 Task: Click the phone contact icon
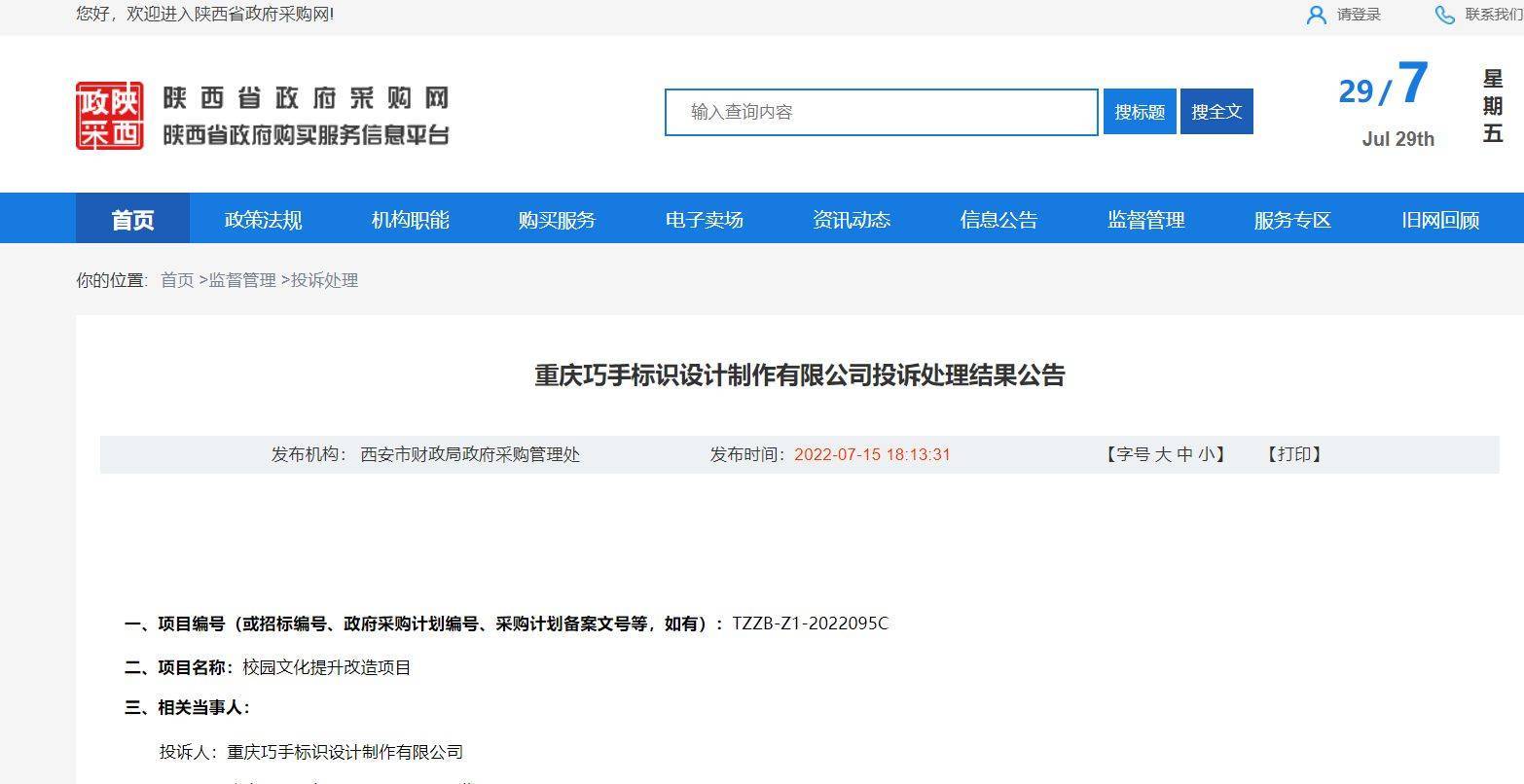[x=1445, y=15]
